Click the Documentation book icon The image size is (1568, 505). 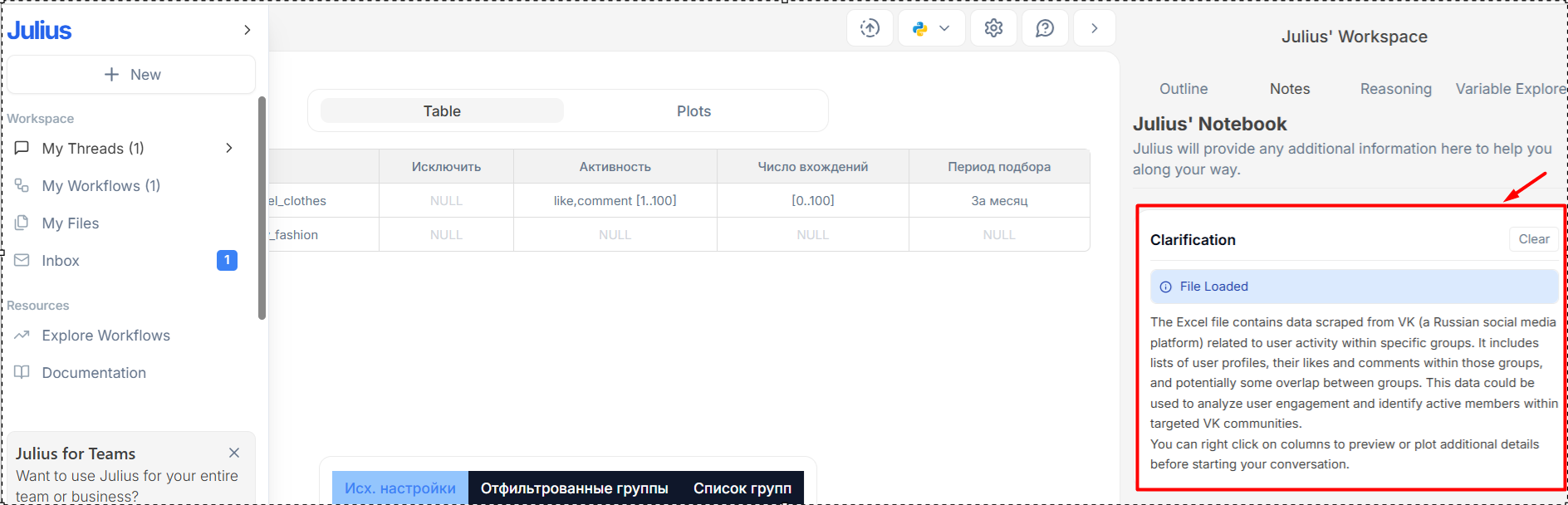(x=22, y=372)
